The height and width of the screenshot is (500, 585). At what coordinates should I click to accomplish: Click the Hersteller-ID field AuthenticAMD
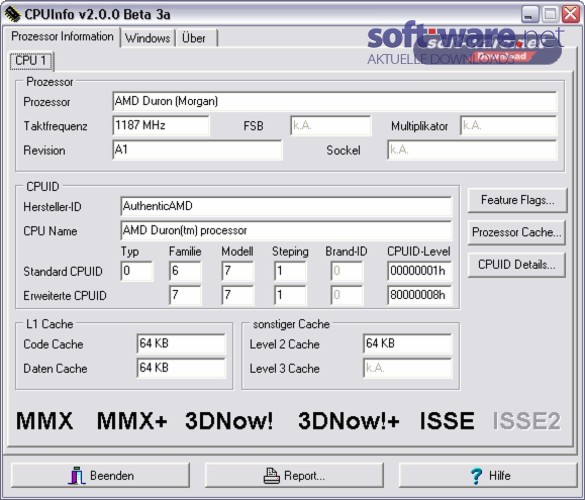pos(286,206)
